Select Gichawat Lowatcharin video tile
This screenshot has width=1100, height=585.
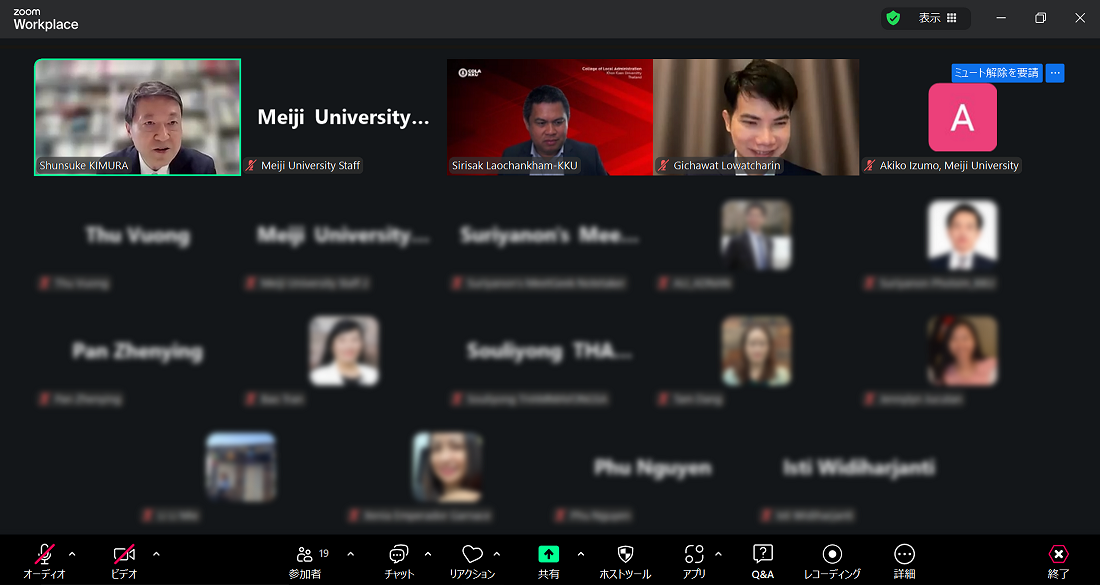[756, 117]
